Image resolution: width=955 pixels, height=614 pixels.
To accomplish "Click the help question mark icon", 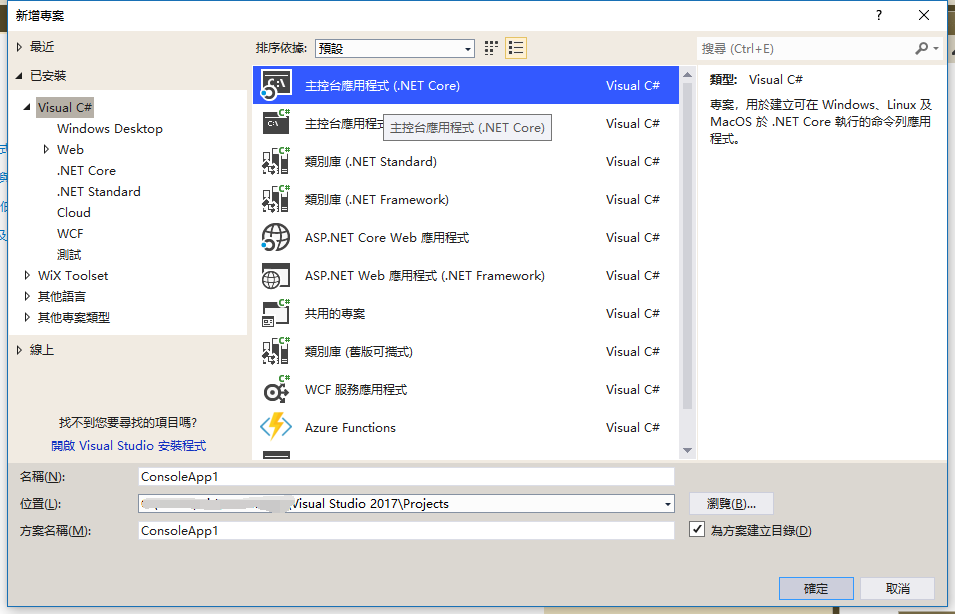I will pyautogui.click(x=879, y=15).
